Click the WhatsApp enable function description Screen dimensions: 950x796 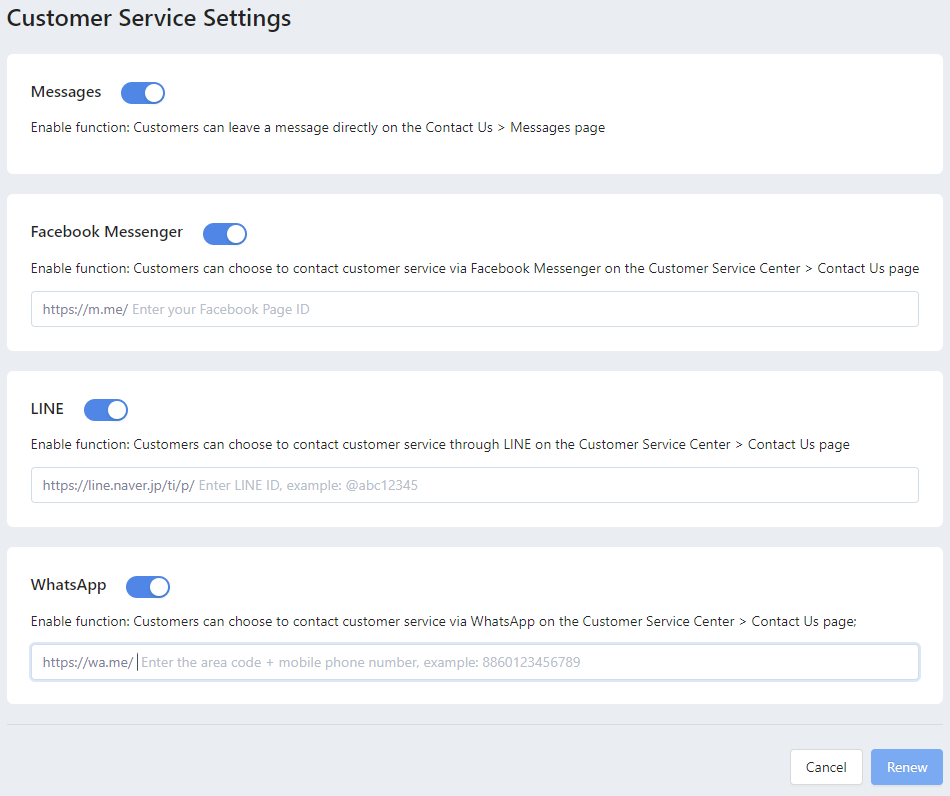443,622
